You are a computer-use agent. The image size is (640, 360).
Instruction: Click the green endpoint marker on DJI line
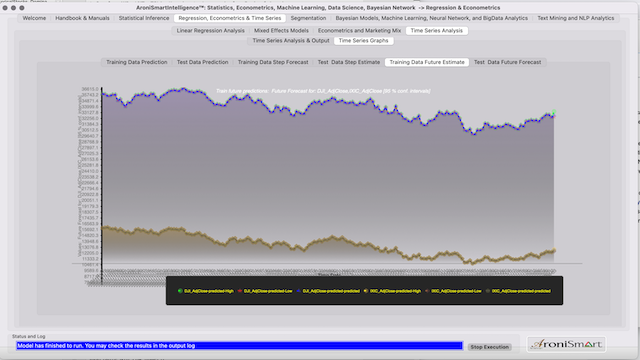click(x=554, y=112)
